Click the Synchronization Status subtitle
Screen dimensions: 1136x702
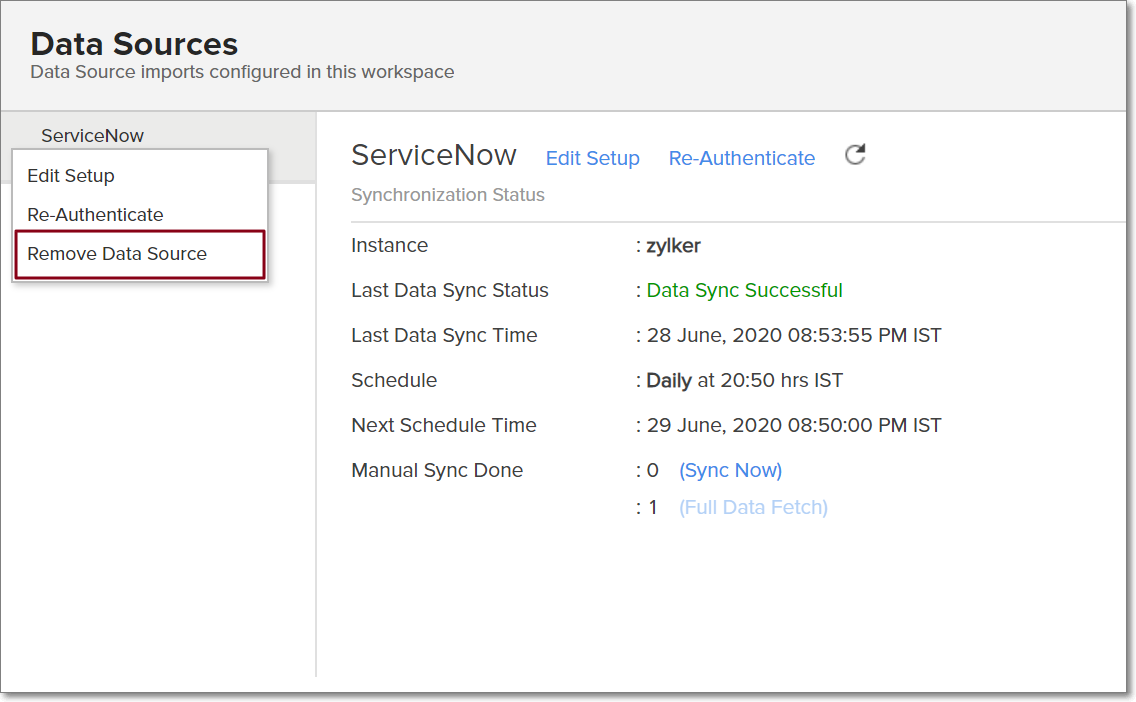(x=447, y=195)
